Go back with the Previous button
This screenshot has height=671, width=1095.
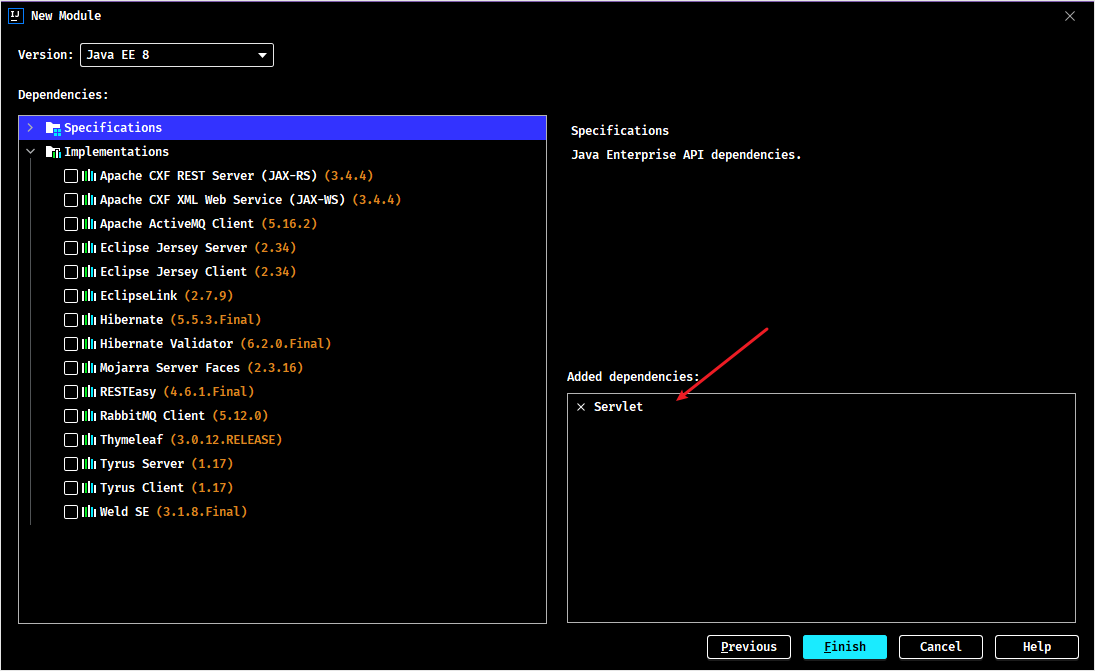(749, 647)
